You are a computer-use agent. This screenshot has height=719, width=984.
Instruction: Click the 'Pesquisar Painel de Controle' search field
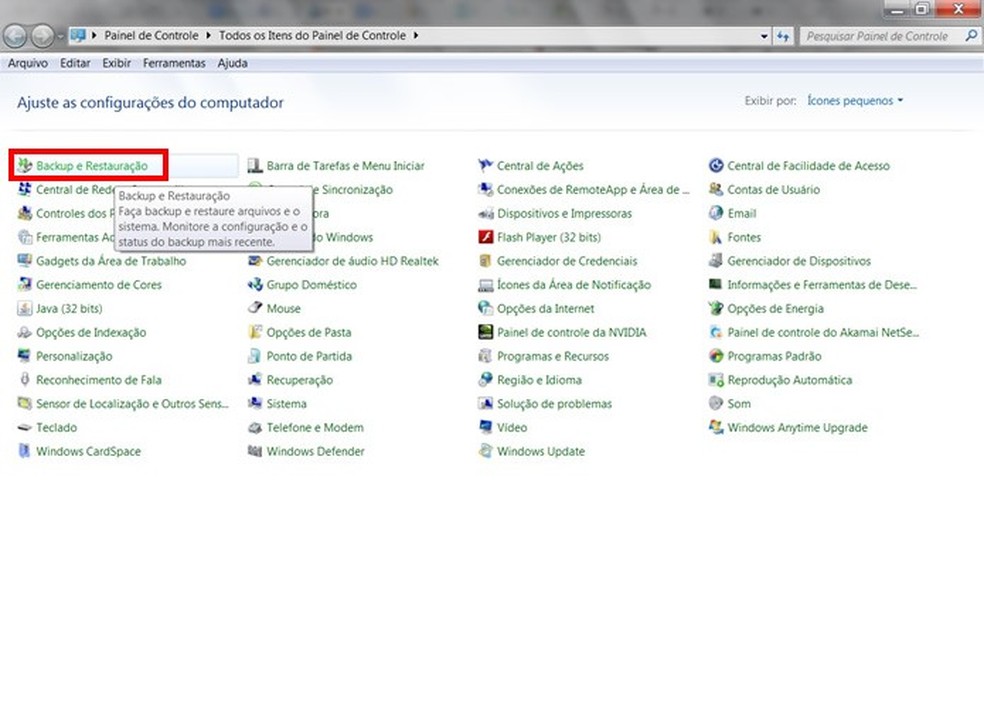(880, 36)
